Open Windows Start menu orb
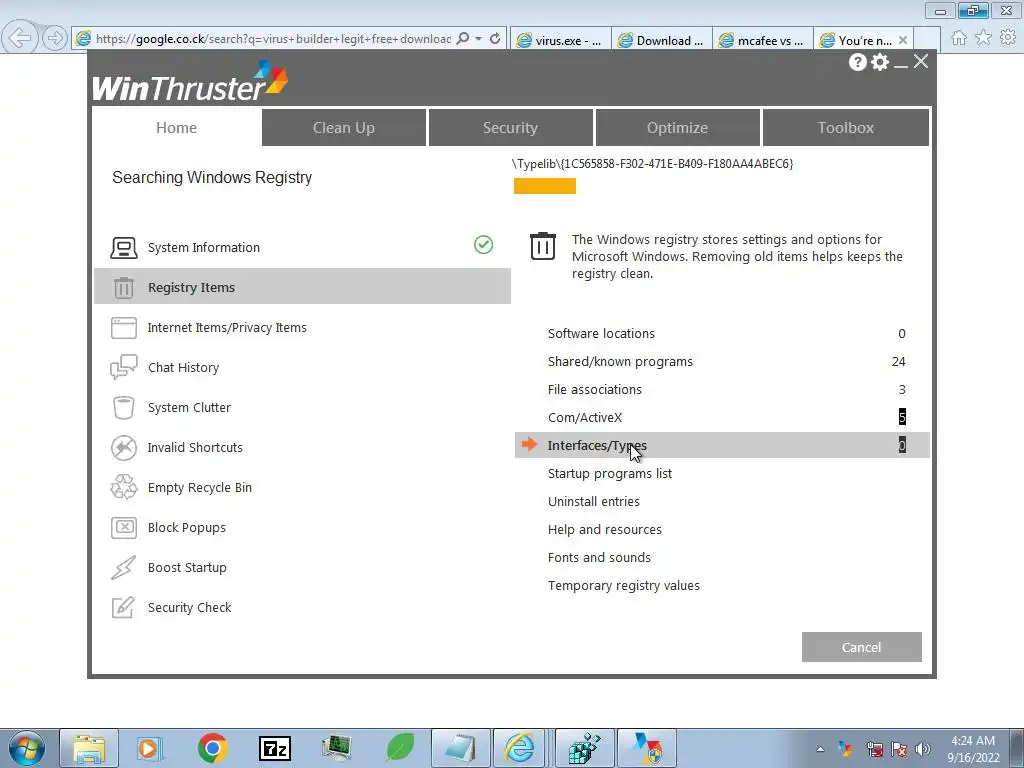Screen dimensions: 1024x768 pos(27,748)
